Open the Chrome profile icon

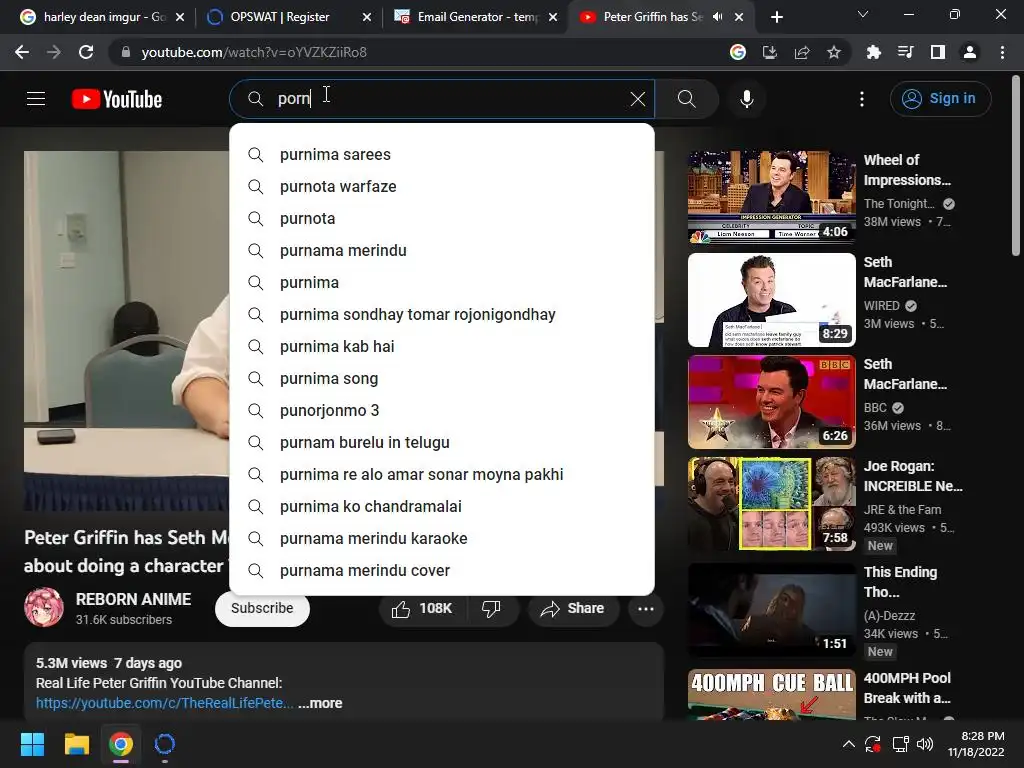click(x=970, y=52)
